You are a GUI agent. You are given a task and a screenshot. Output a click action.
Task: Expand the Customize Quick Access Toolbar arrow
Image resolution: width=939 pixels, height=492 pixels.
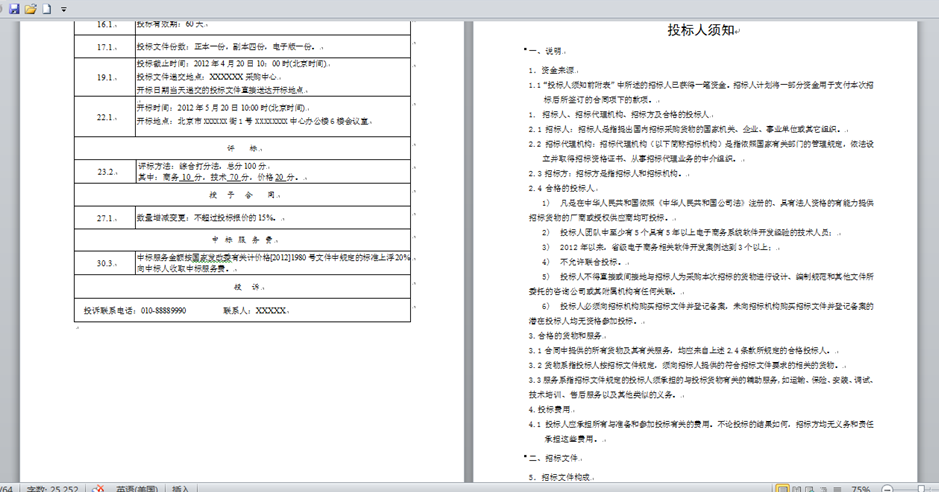tap(63, 10)
